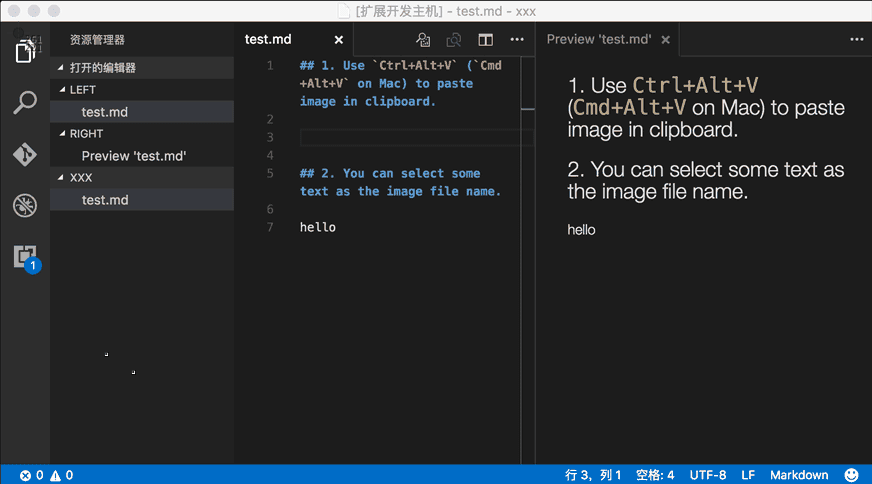The image size is (872, 484).
Task: Close the test.md editor tab
Action: coord(338,40)
